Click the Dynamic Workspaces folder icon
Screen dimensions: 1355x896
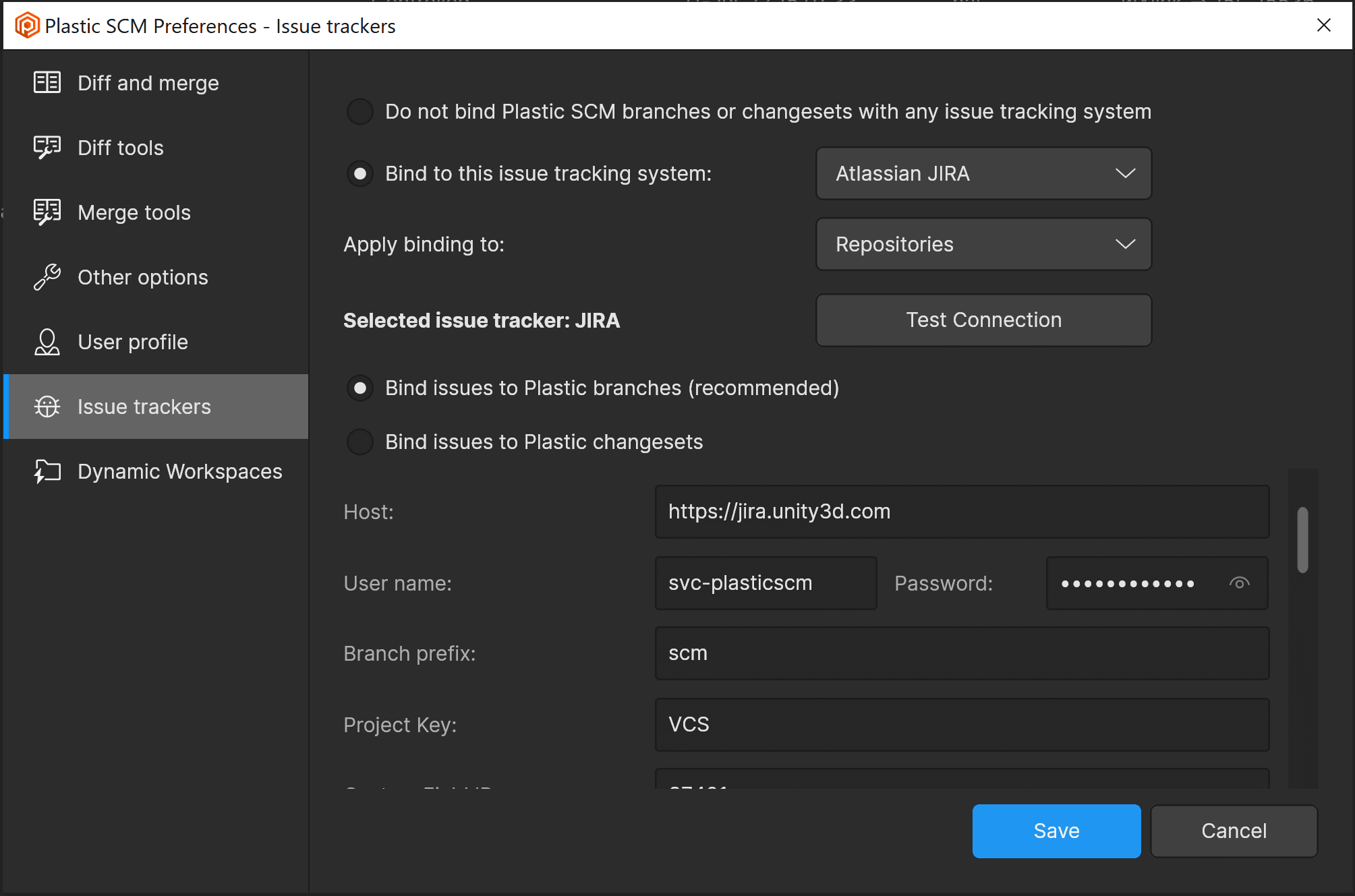[47, 471]
